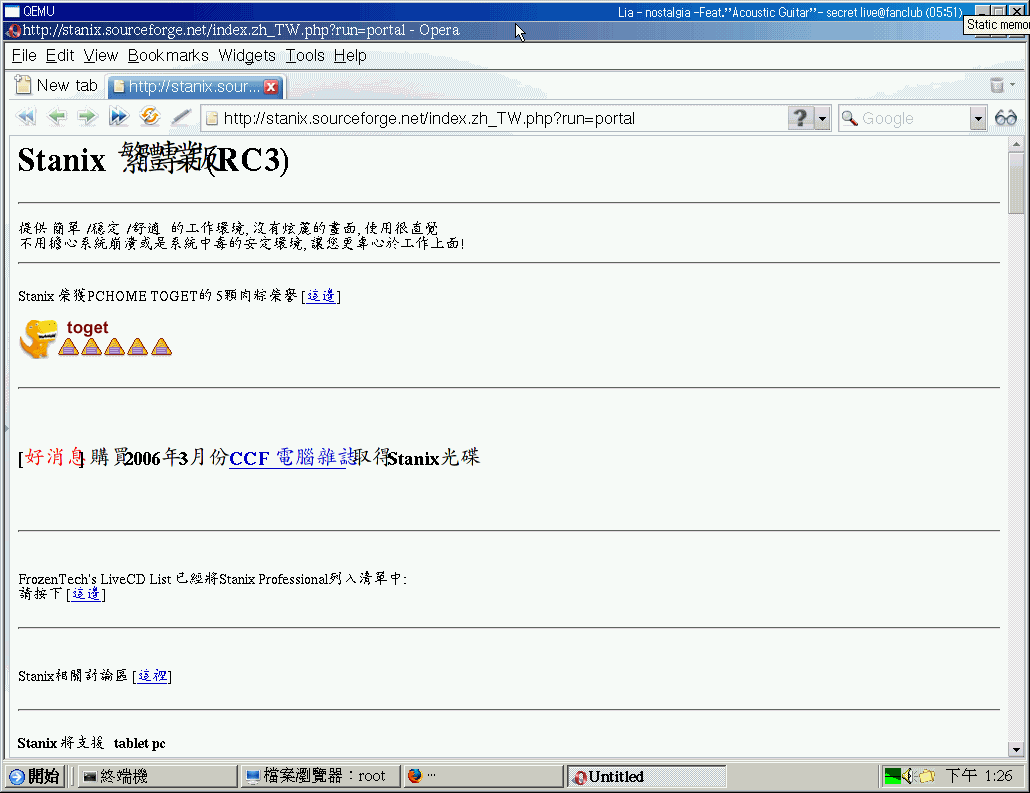Click the Rewind navigation icon
Viewport: 1030px width, 793px height.
(x=27, y=118)
